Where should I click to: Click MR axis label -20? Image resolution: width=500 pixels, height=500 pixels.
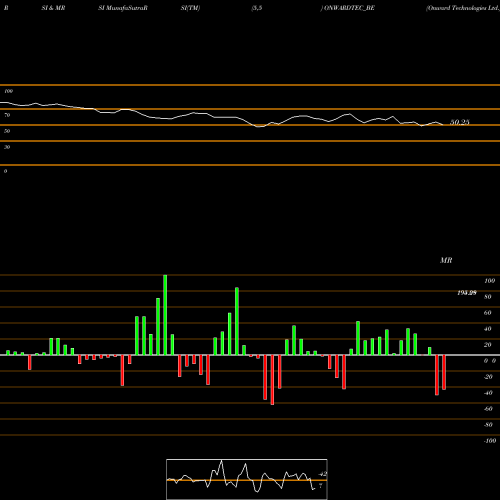(x=488, y=377)
